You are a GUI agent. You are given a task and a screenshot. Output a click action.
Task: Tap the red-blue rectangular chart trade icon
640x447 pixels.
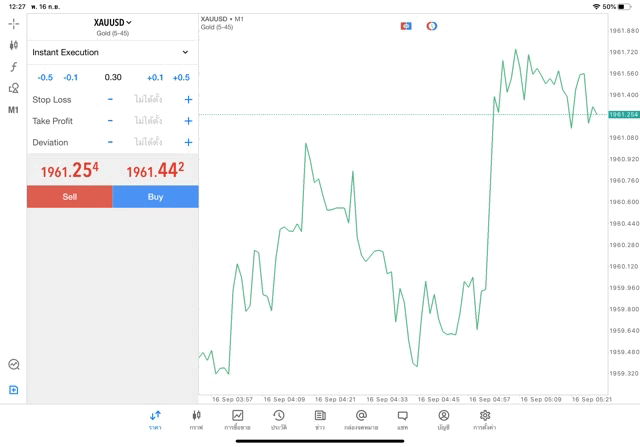pos(406,26)
